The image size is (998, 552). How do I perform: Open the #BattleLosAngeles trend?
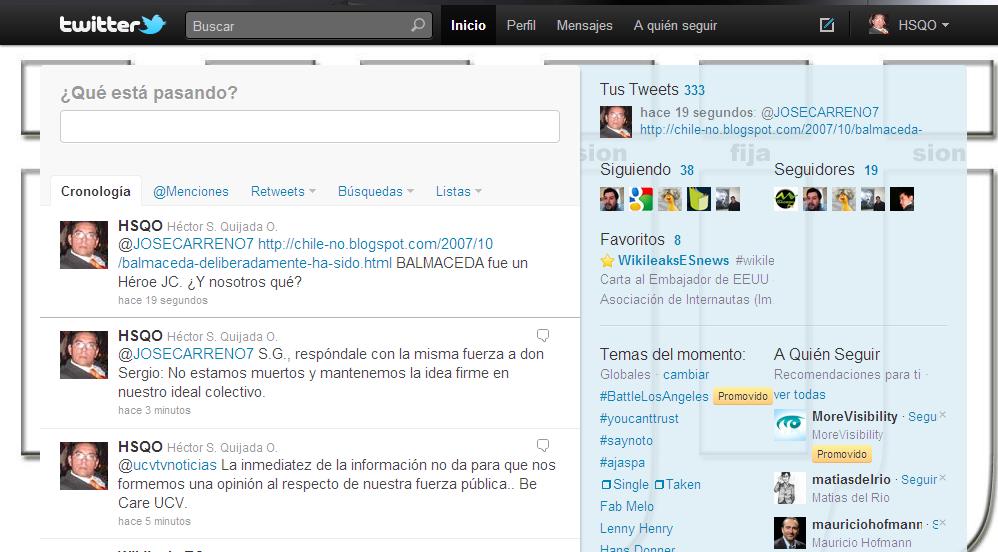[654, 397]
